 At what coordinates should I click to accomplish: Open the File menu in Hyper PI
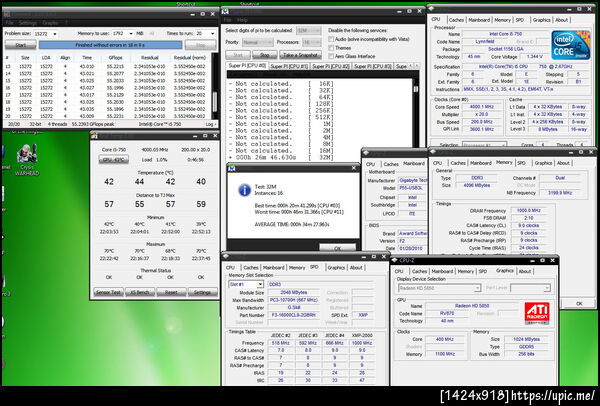[228, 20]
